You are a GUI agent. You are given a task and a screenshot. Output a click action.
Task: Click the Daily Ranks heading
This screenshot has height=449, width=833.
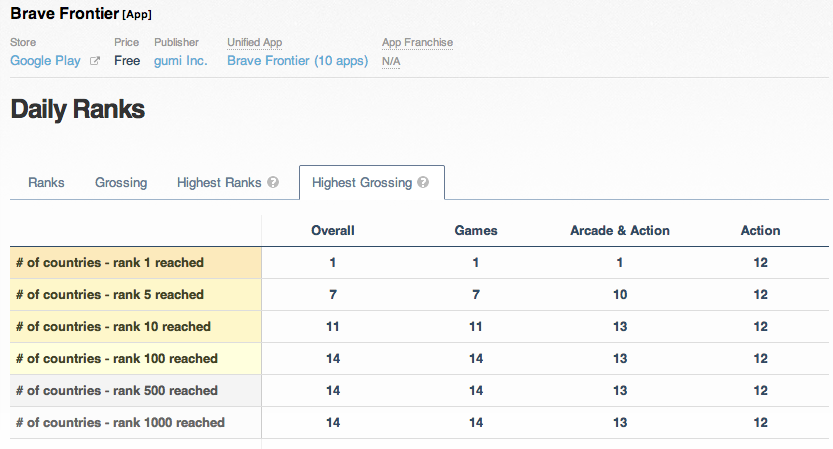tap(78, 109)
